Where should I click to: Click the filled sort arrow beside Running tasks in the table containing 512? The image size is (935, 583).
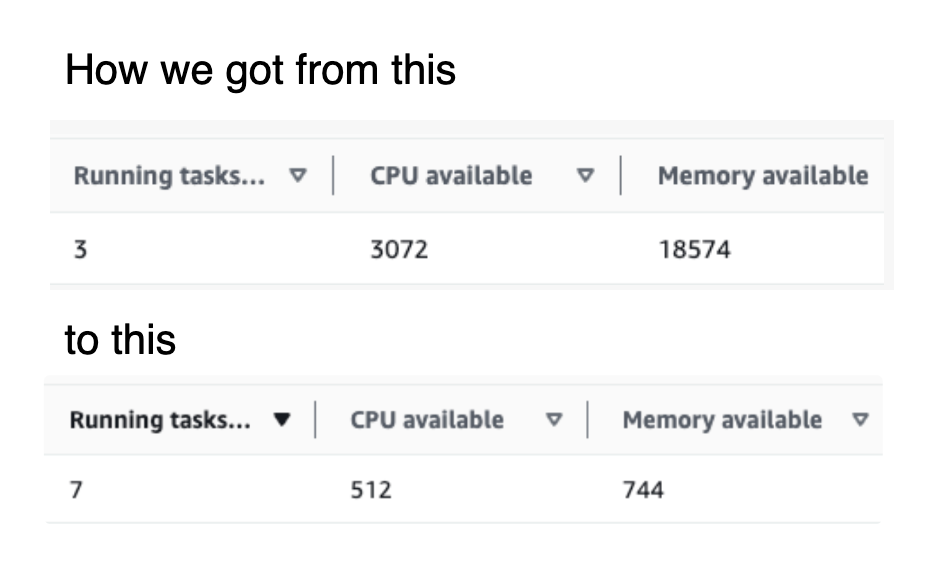coord(282,420)
